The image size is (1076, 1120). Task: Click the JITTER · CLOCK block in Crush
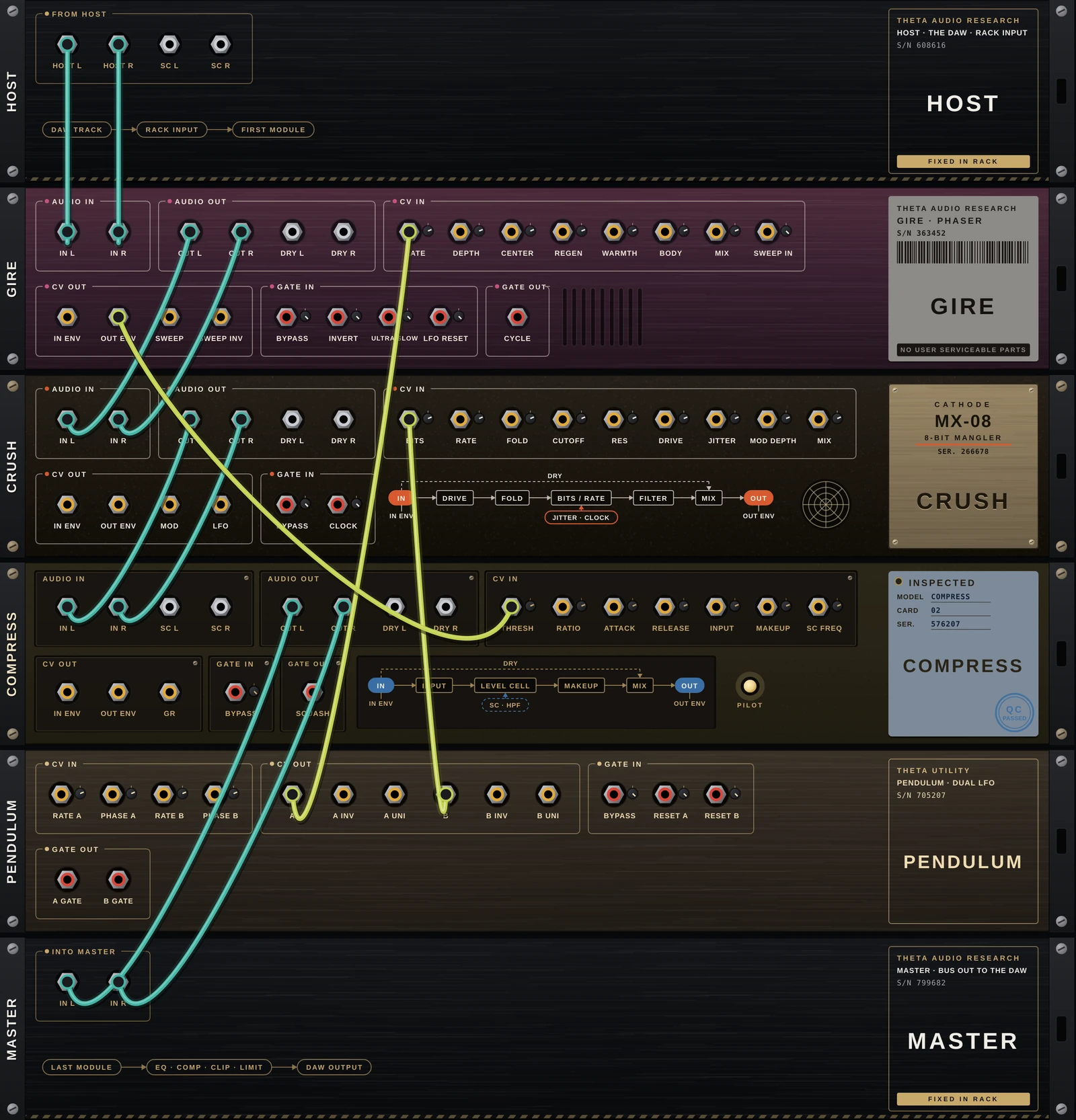coord(581,518)
